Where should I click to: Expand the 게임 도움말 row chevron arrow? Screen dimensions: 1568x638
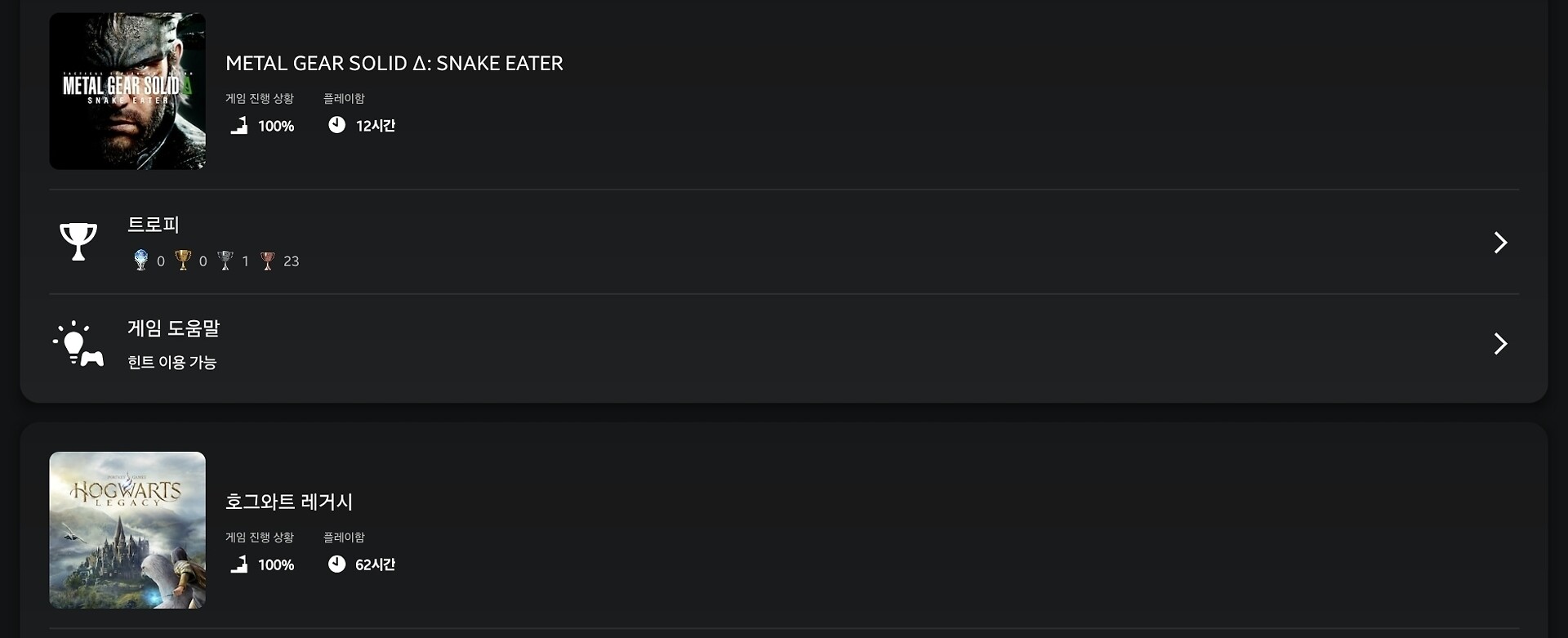1499,344
